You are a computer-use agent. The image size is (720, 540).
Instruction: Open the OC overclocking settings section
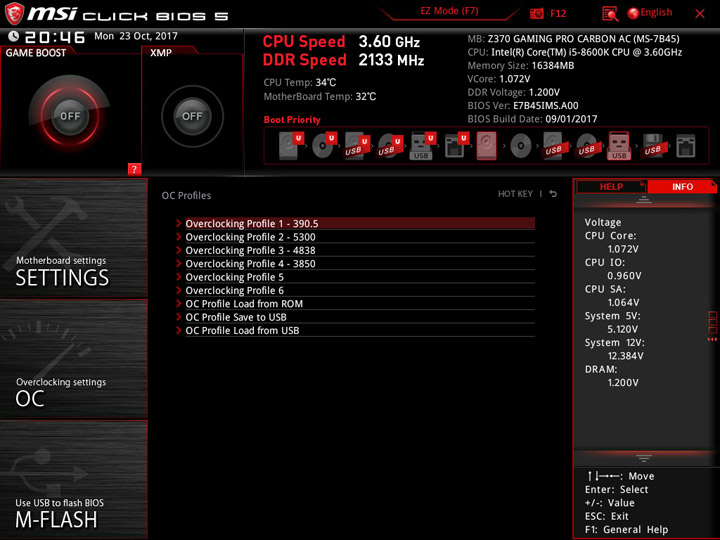tap(73, 359)
